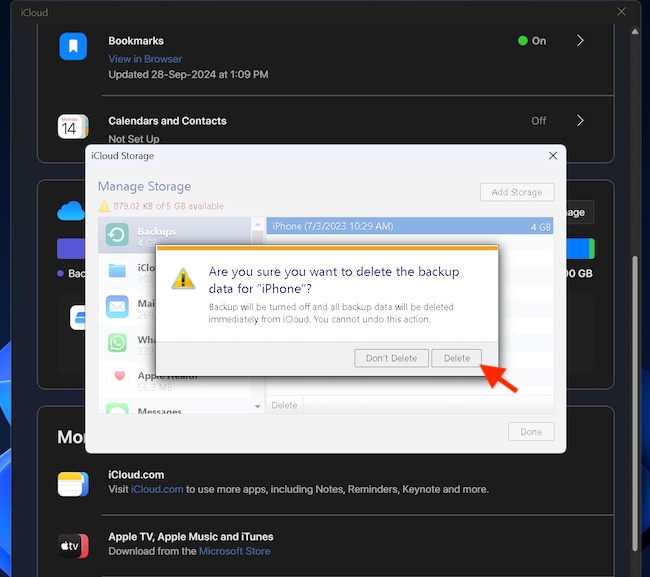This screenshot has width=650, height=577.
Task: Click the iCloud.com notes icon
Action: pyautogui.click(x=73, y=484)
